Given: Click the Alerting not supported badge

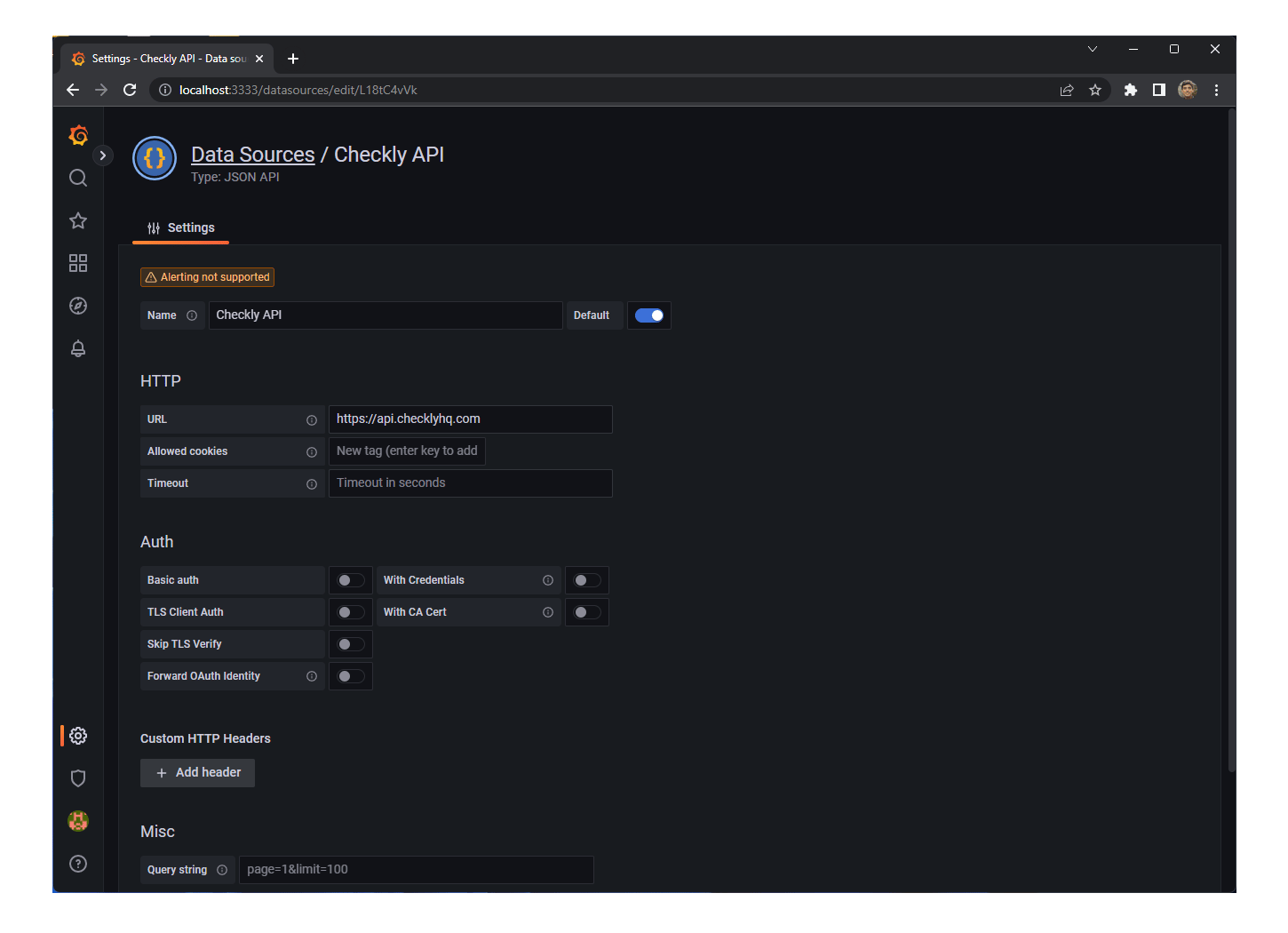Looking at the screenshot, I should [x=207, y=277].
